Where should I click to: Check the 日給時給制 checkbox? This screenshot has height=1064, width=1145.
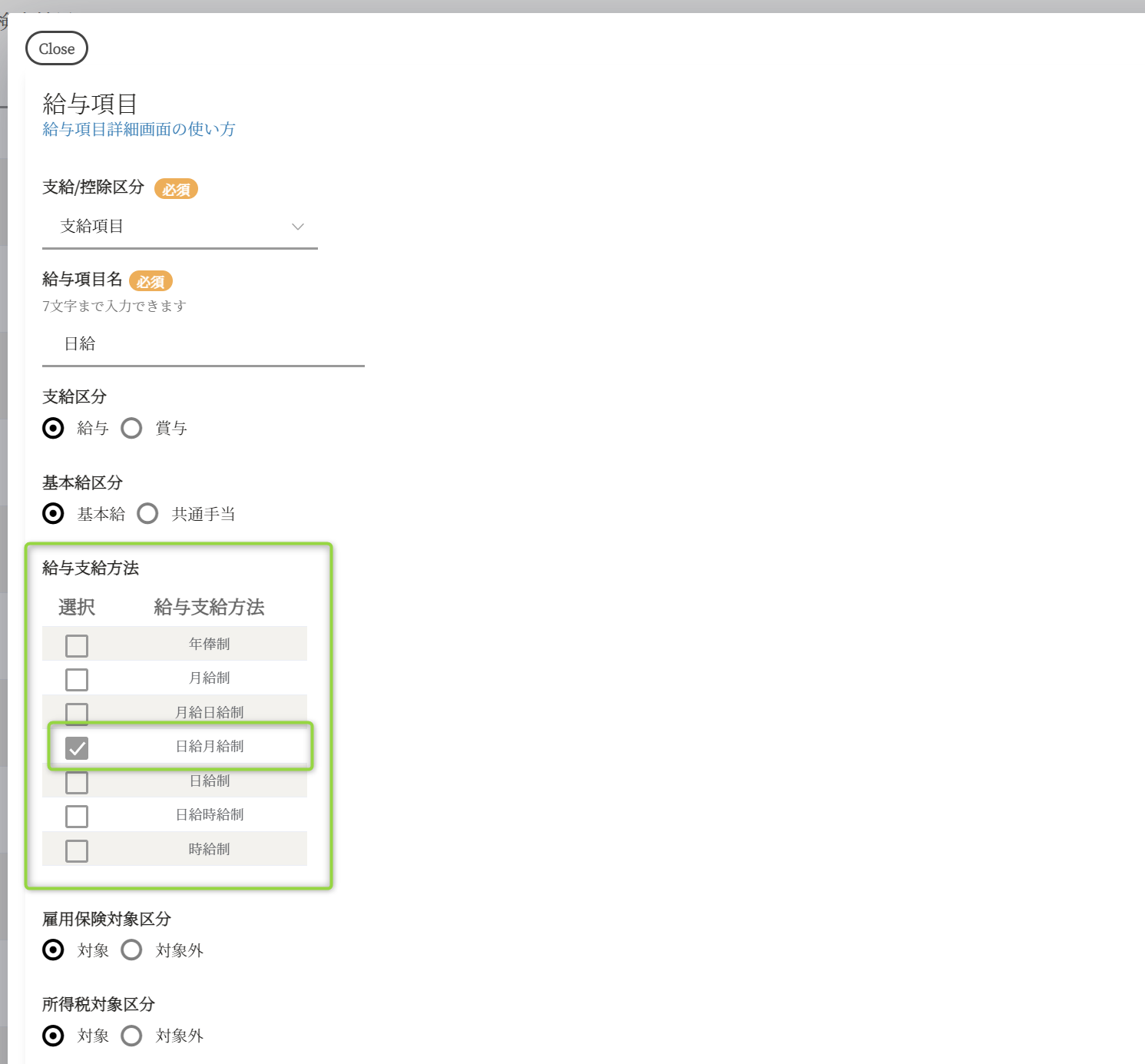coord(77,816)
